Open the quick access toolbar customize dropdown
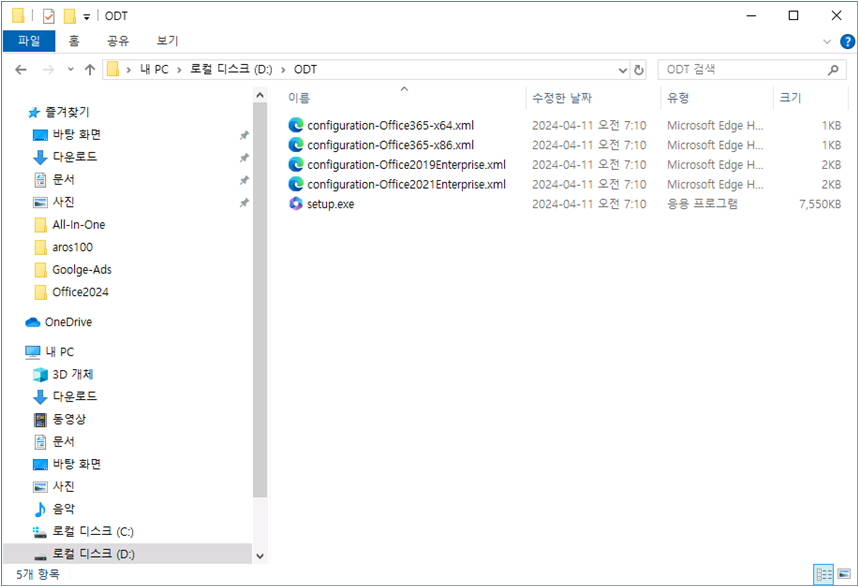The width and height of the screenshot is (859, 587). [87, 17]
